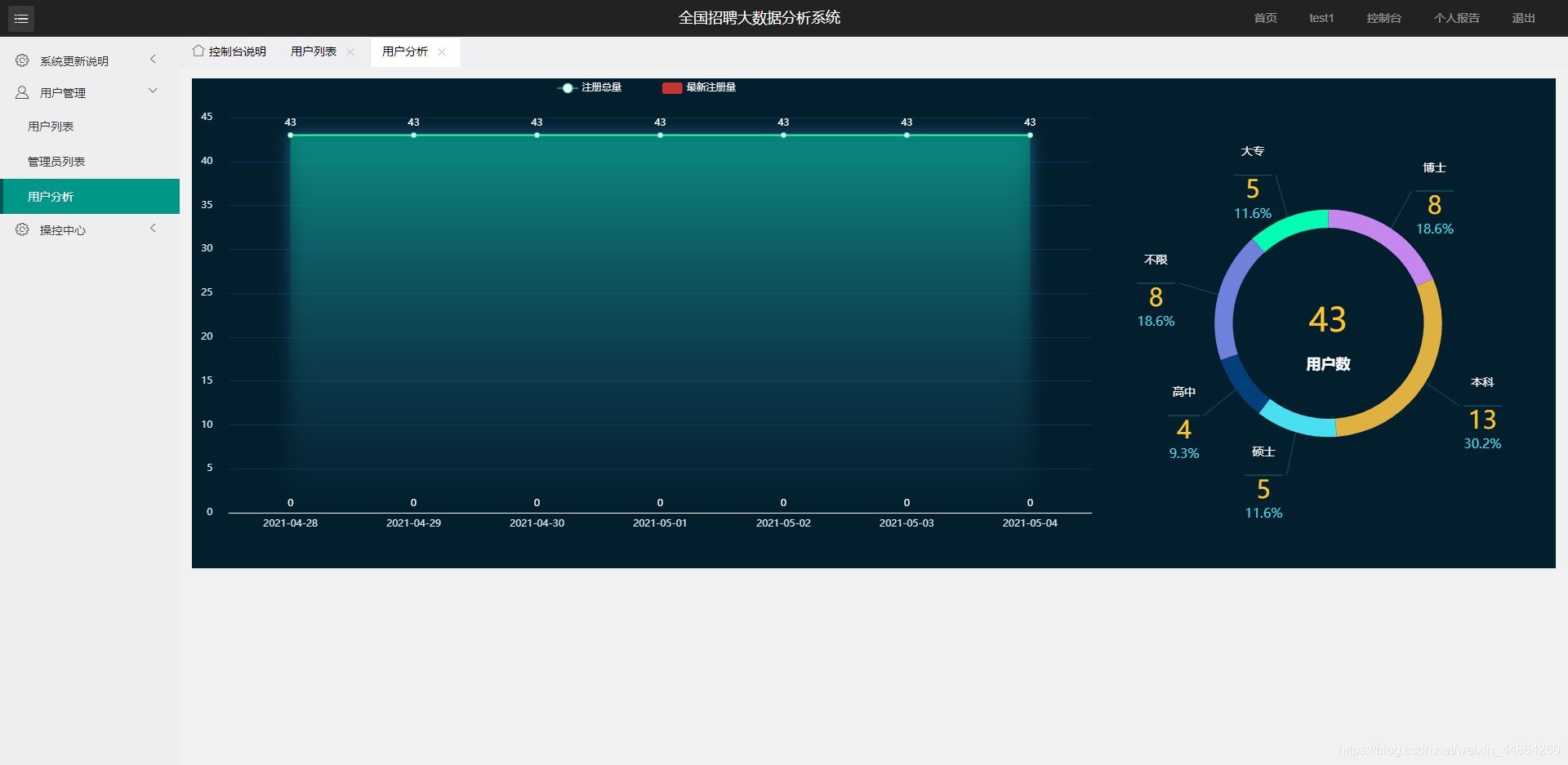Click the 全国招聘大数据分析系统 title
This screenshot has width=1568, height=765.
pyautogui.click(x=759, y=18)
